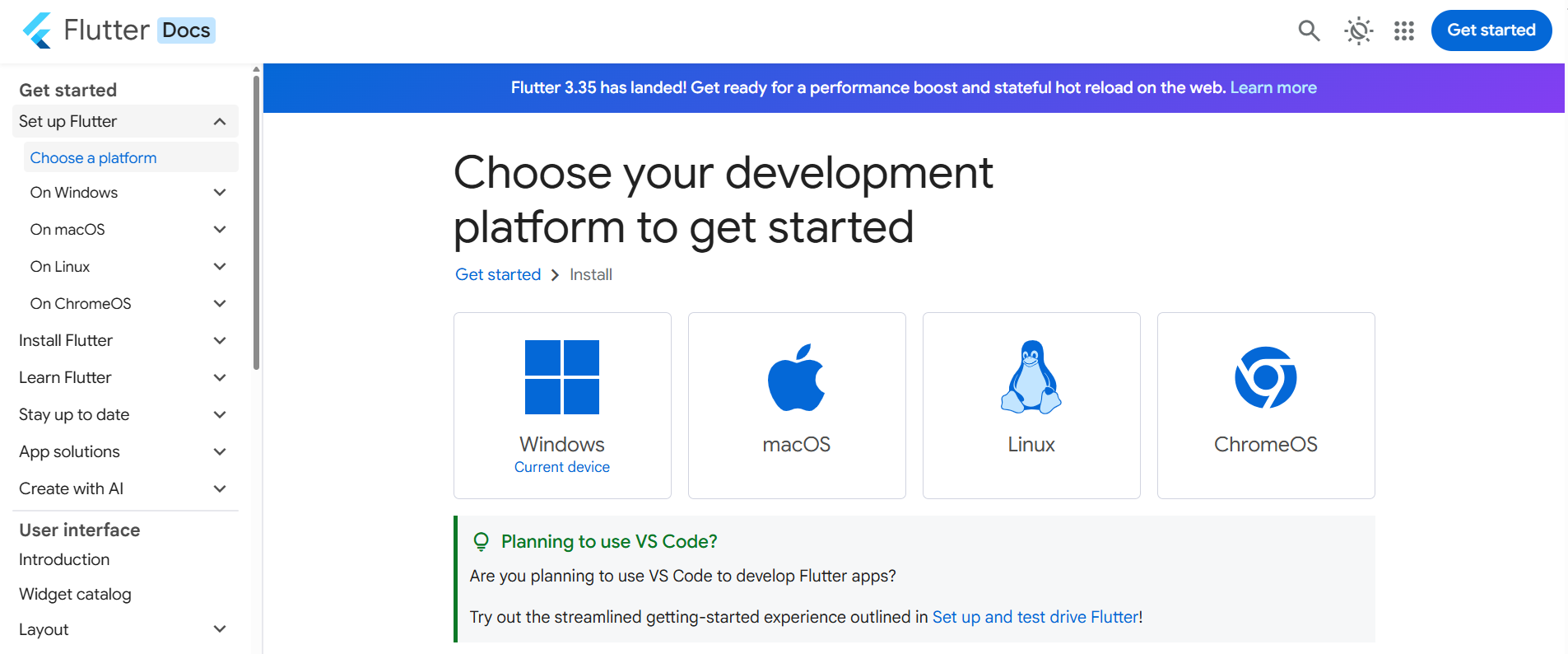Image resolution: width=1568 pixels, height=654 pixels.
Task: Expand the On Windows section
Action: 219,192
